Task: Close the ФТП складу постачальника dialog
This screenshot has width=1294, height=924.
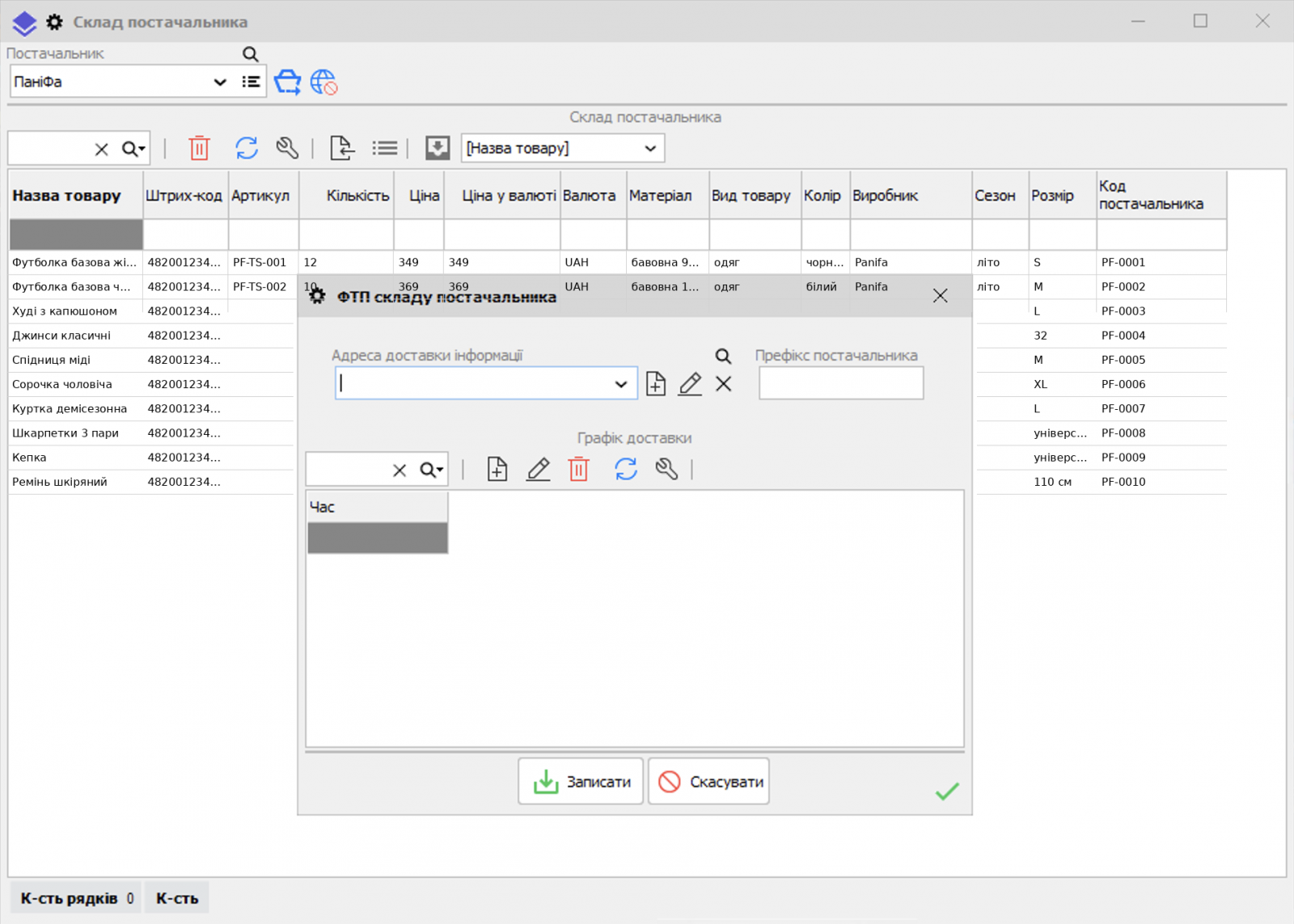Action: coord(940,296)
